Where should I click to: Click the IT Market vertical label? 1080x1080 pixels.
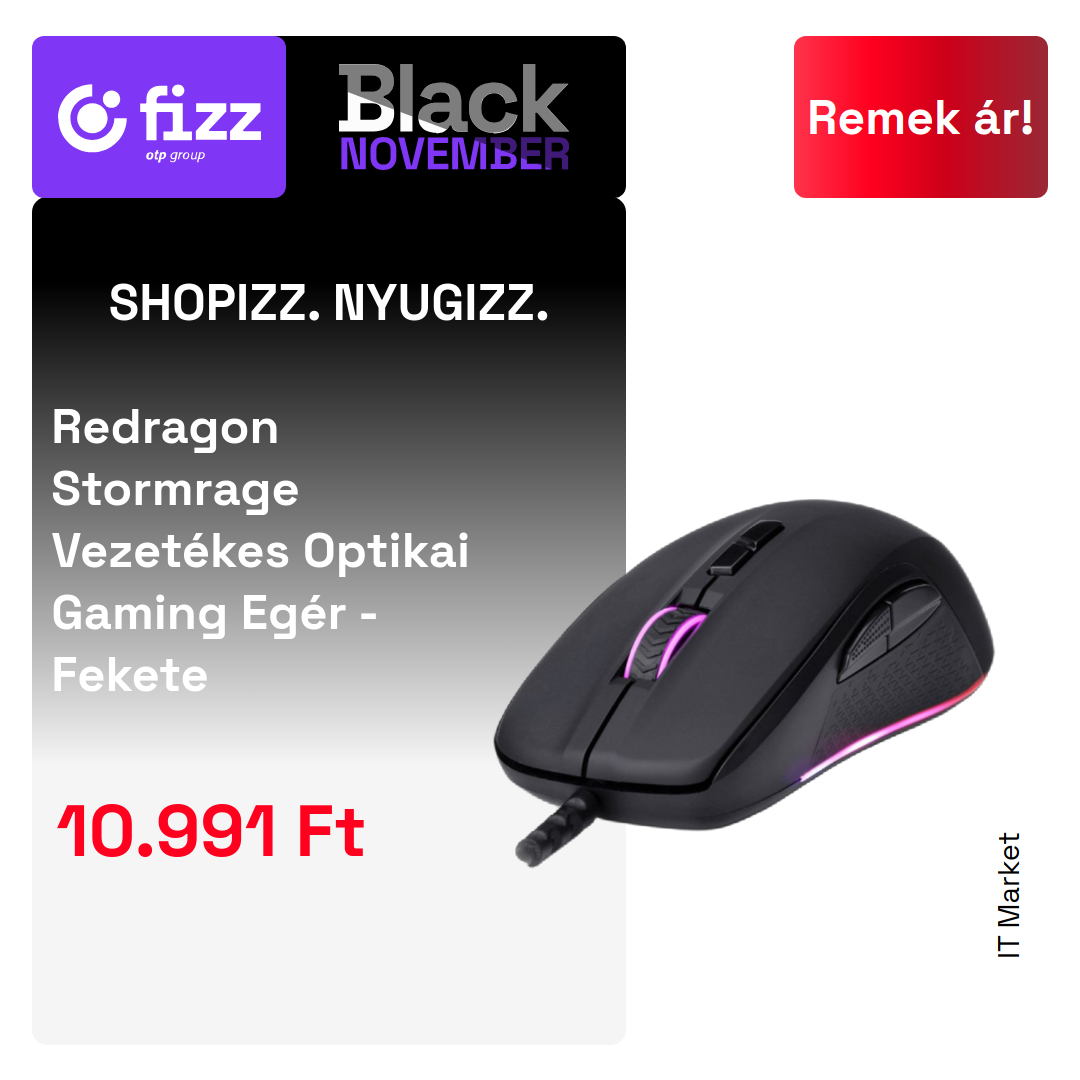1009,895
